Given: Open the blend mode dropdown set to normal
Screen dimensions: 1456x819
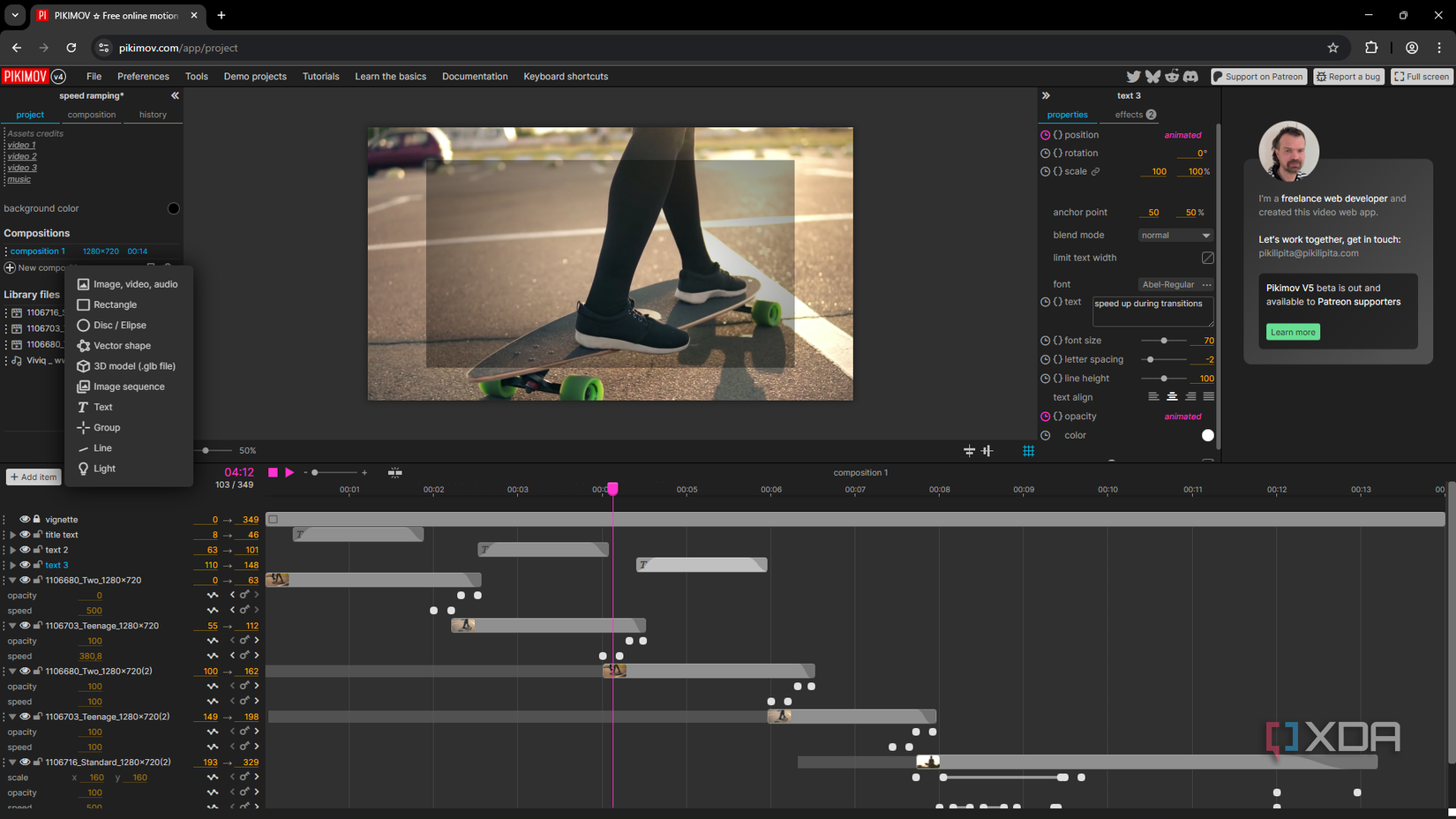Looking at the screenshot, I should [1175, 235].
